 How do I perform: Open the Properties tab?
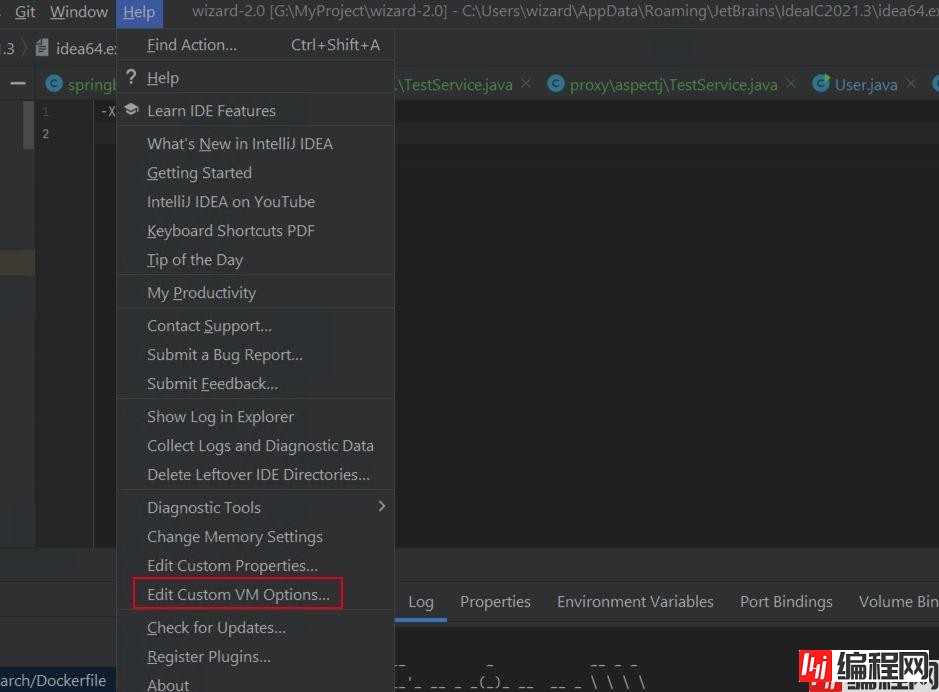(x=495, y=601)
